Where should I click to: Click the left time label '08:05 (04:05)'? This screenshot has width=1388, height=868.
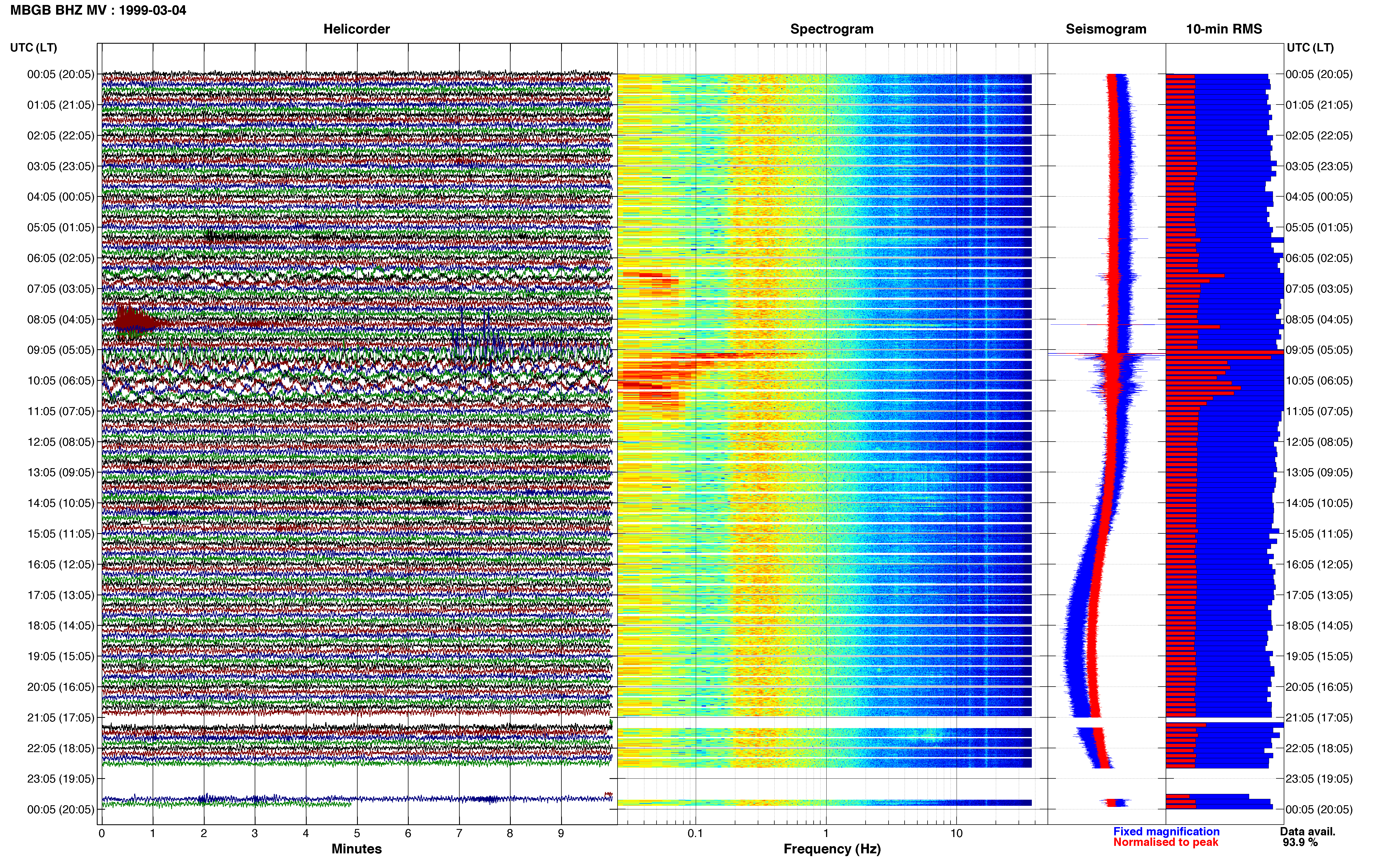point(60,319)
